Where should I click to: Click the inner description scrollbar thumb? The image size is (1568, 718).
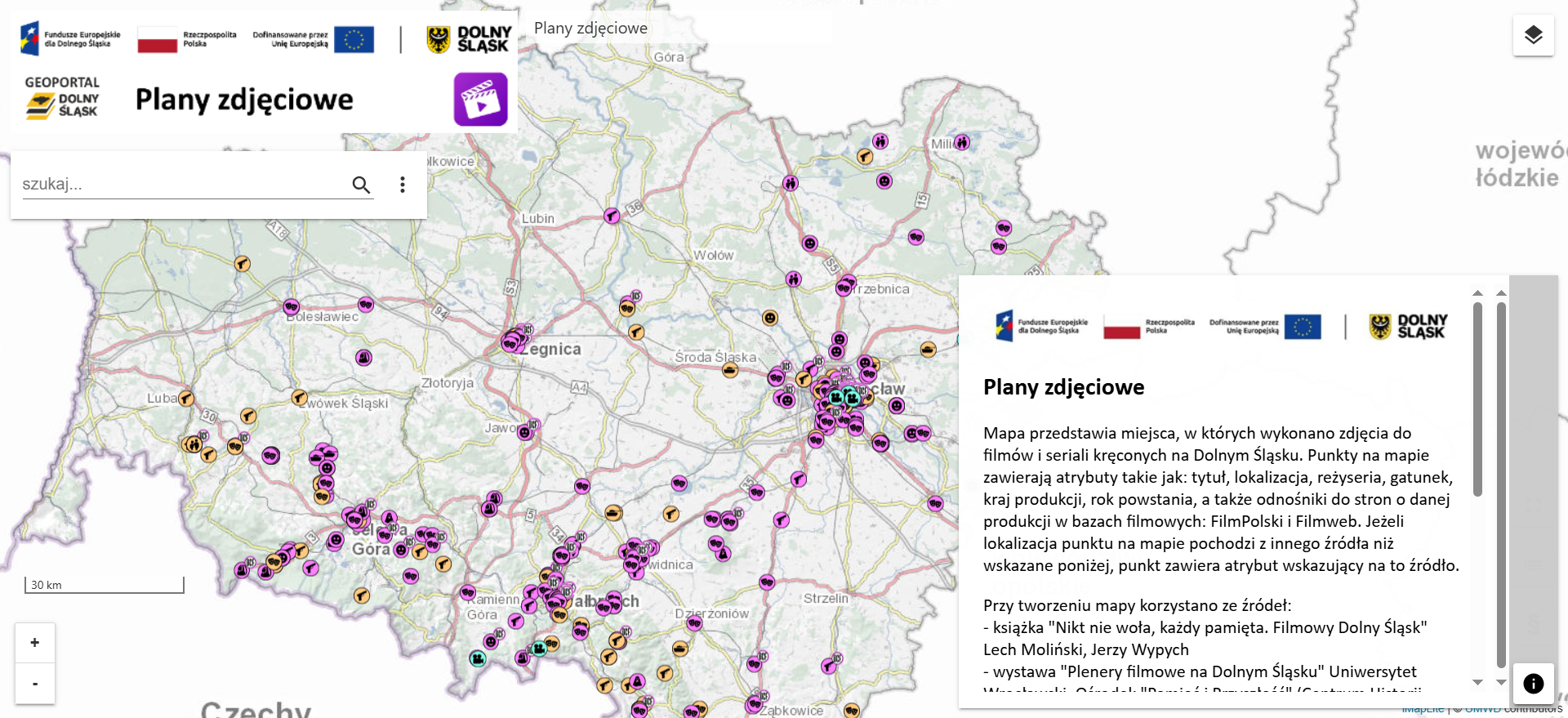click(x=1477, y=400)
